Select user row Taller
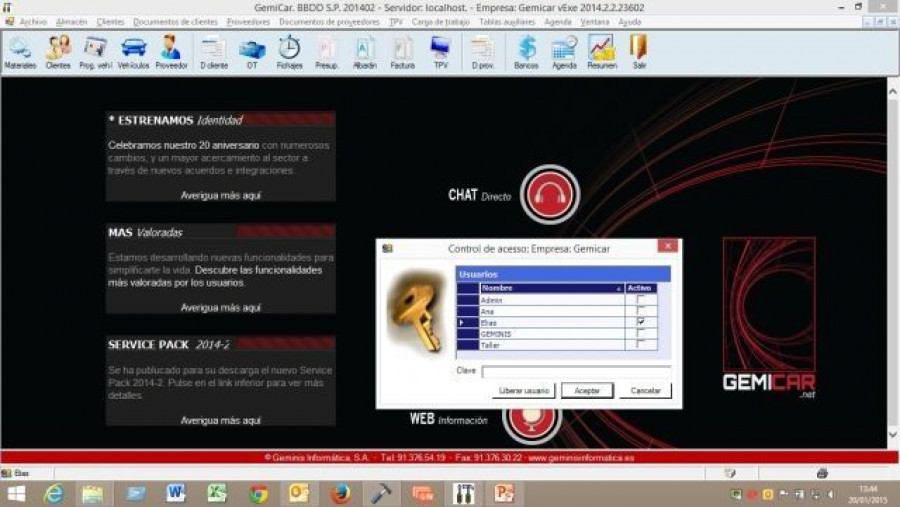This screenshot has width=900, height=507. pos(557,345)
